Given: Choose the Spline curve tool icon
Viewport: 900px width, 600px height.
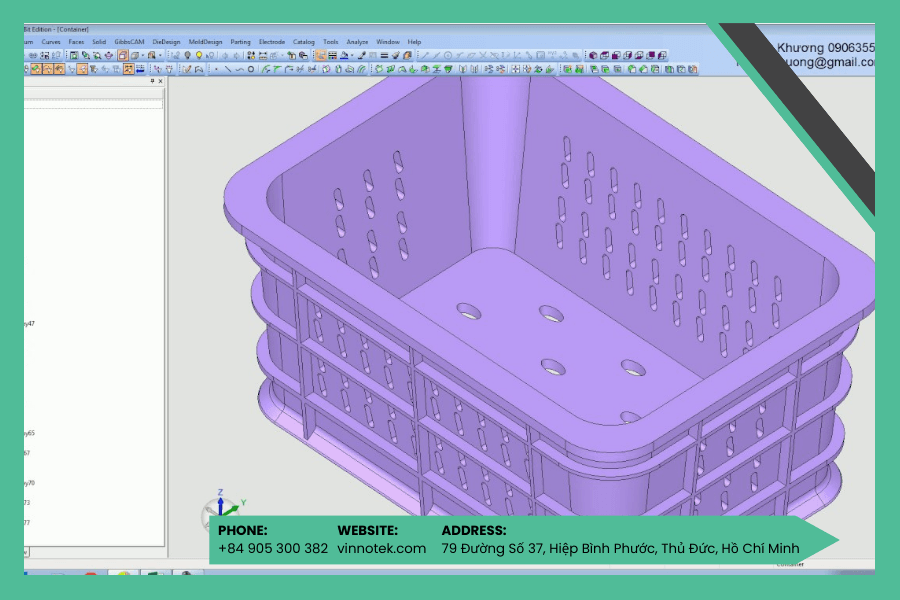Looking at the screenshot, I should 239,69.
